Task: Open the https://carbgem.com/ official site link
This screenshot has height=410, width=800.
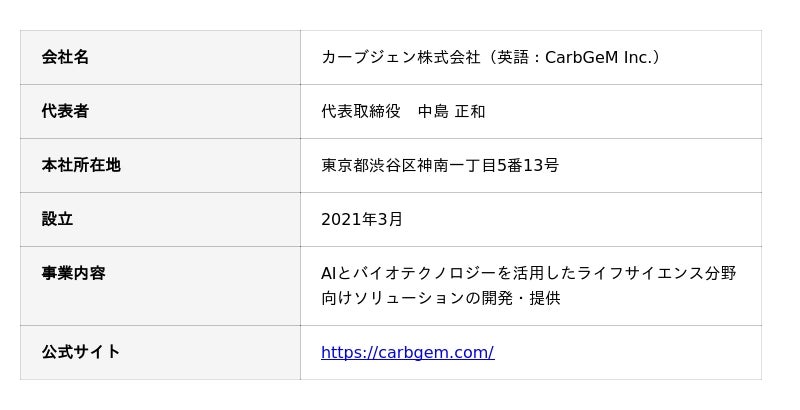Action: click(407, 352)
